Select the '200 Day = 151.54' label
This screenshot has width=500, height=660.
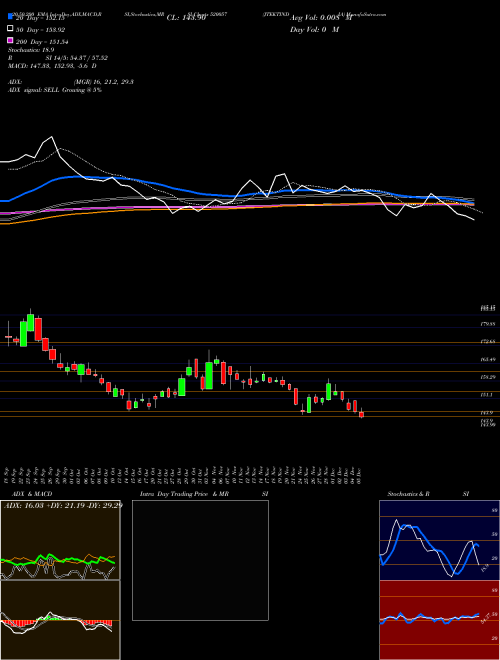point(42,42)
